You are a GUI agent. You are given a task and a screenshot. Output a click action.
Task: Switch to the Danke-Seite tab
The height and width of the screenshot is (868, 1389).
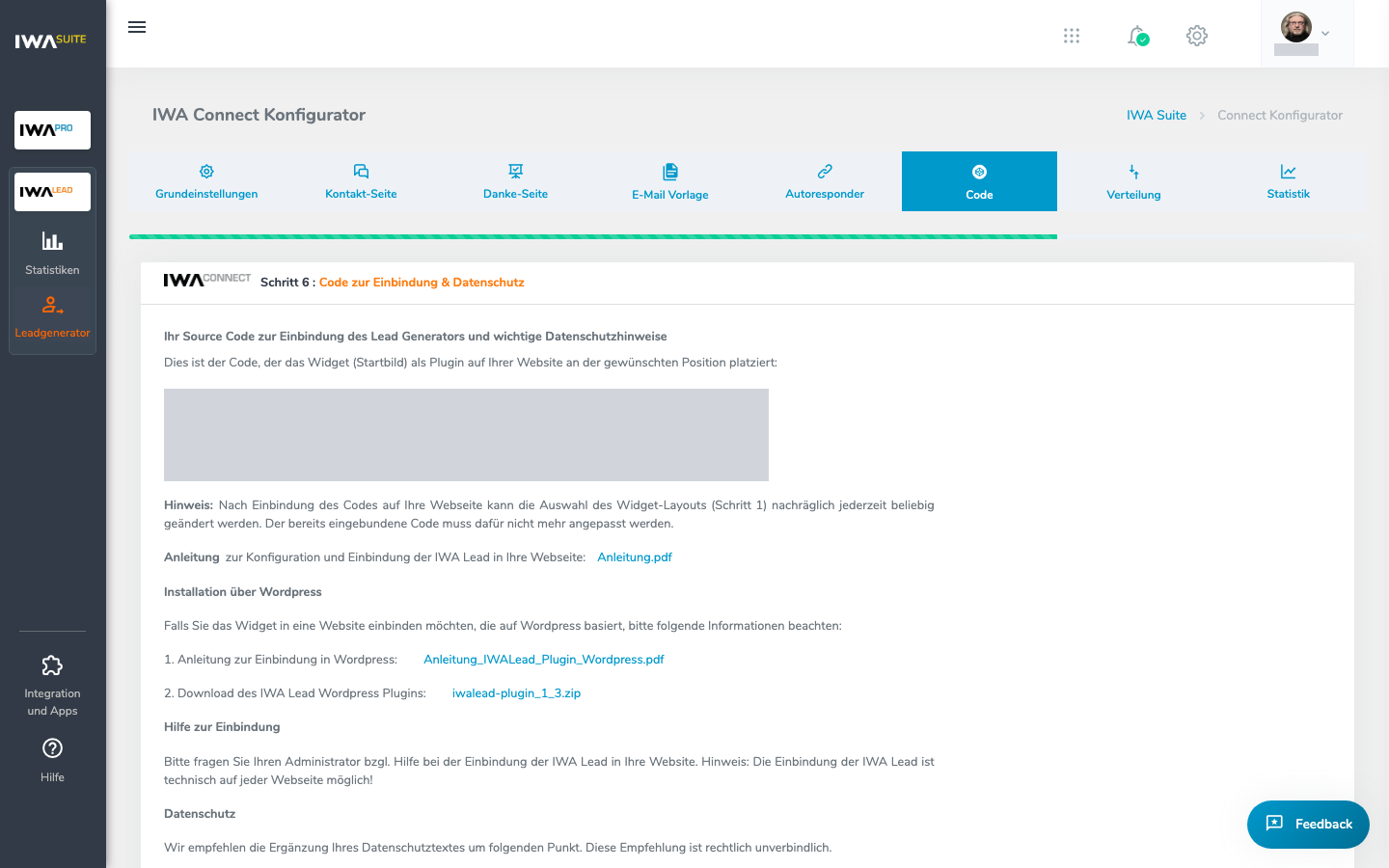click(x=516, y=181)
